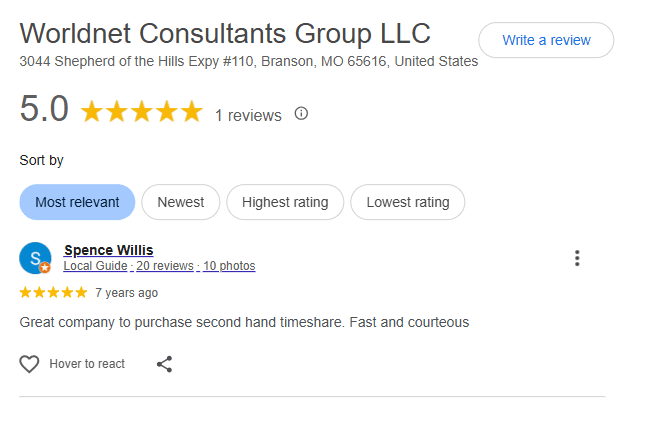Sort reviews by Newest
The width and height of the screenshot is (658, 426).
[x=180, y=202]
